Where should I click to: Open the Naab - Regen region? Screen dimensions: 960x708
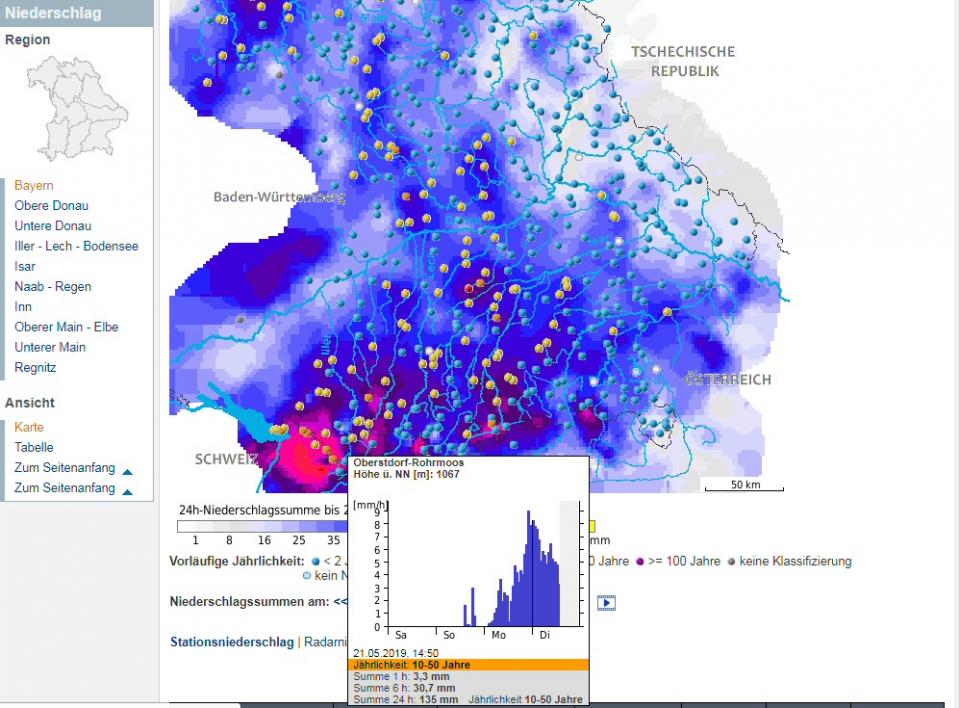point(52,287)
